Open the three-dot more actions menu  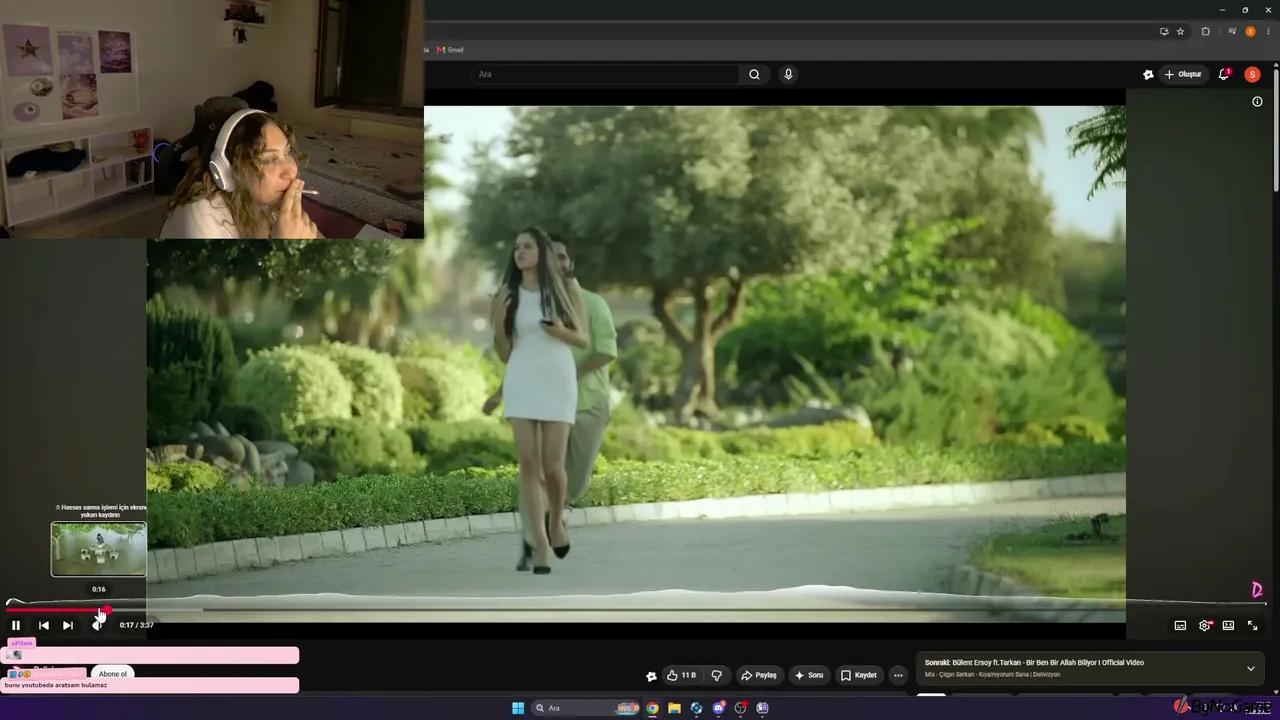(x=898, y=675)
